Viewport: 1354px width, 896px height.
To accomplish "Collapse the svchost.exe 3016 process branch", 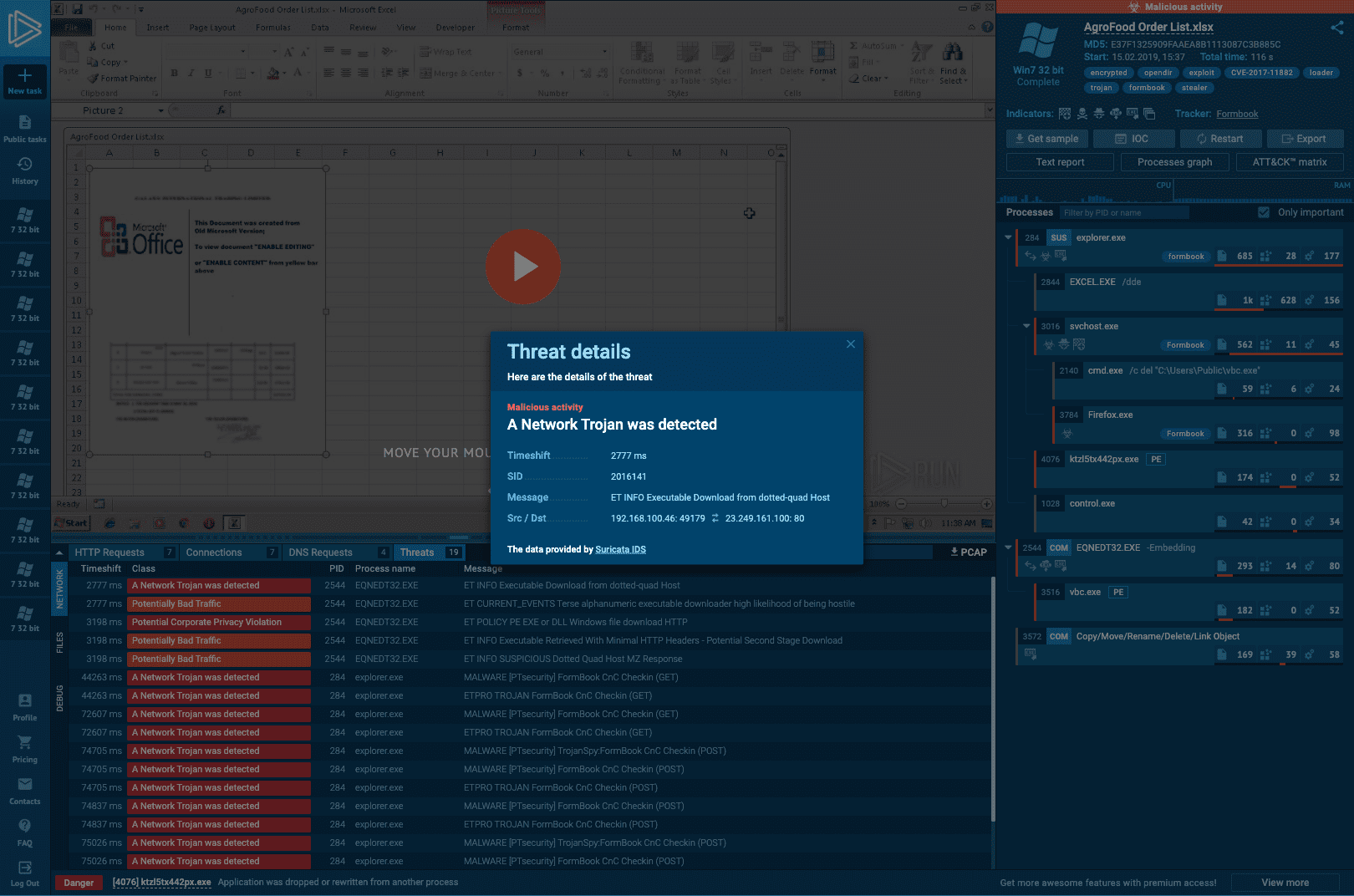I will (x=1026, y=326).
